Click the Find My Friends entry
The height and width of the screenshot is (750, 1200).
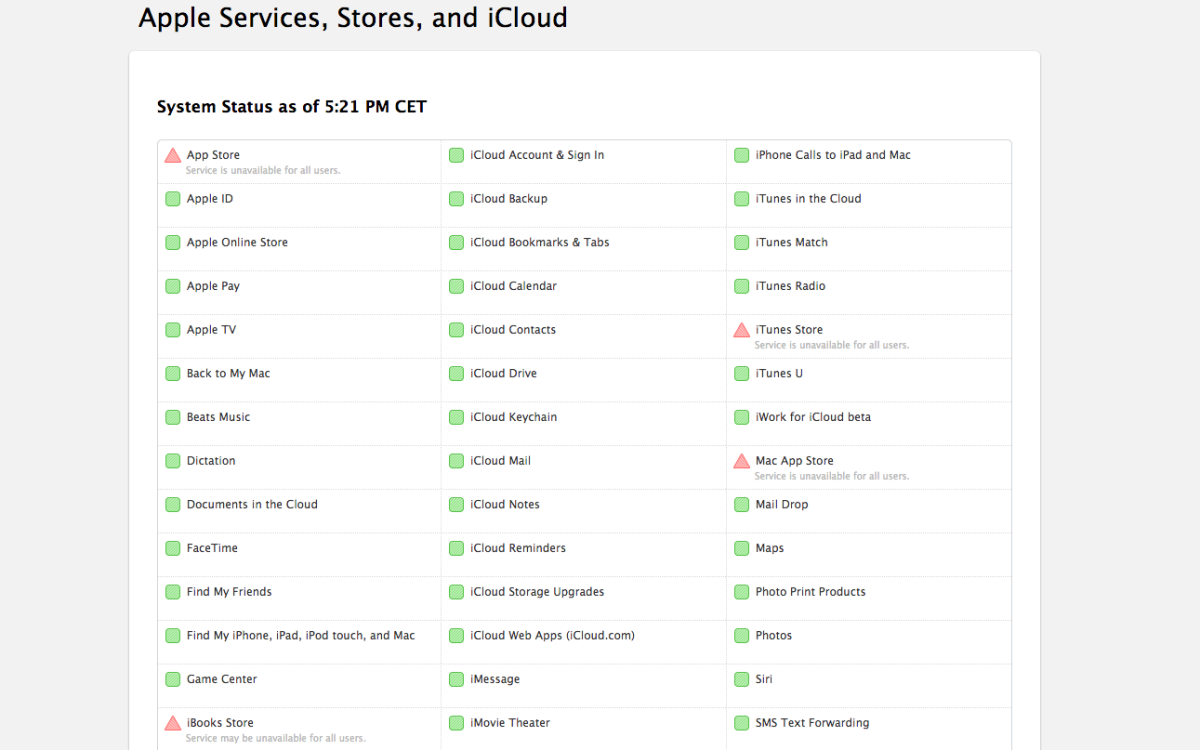pos(228,592)
